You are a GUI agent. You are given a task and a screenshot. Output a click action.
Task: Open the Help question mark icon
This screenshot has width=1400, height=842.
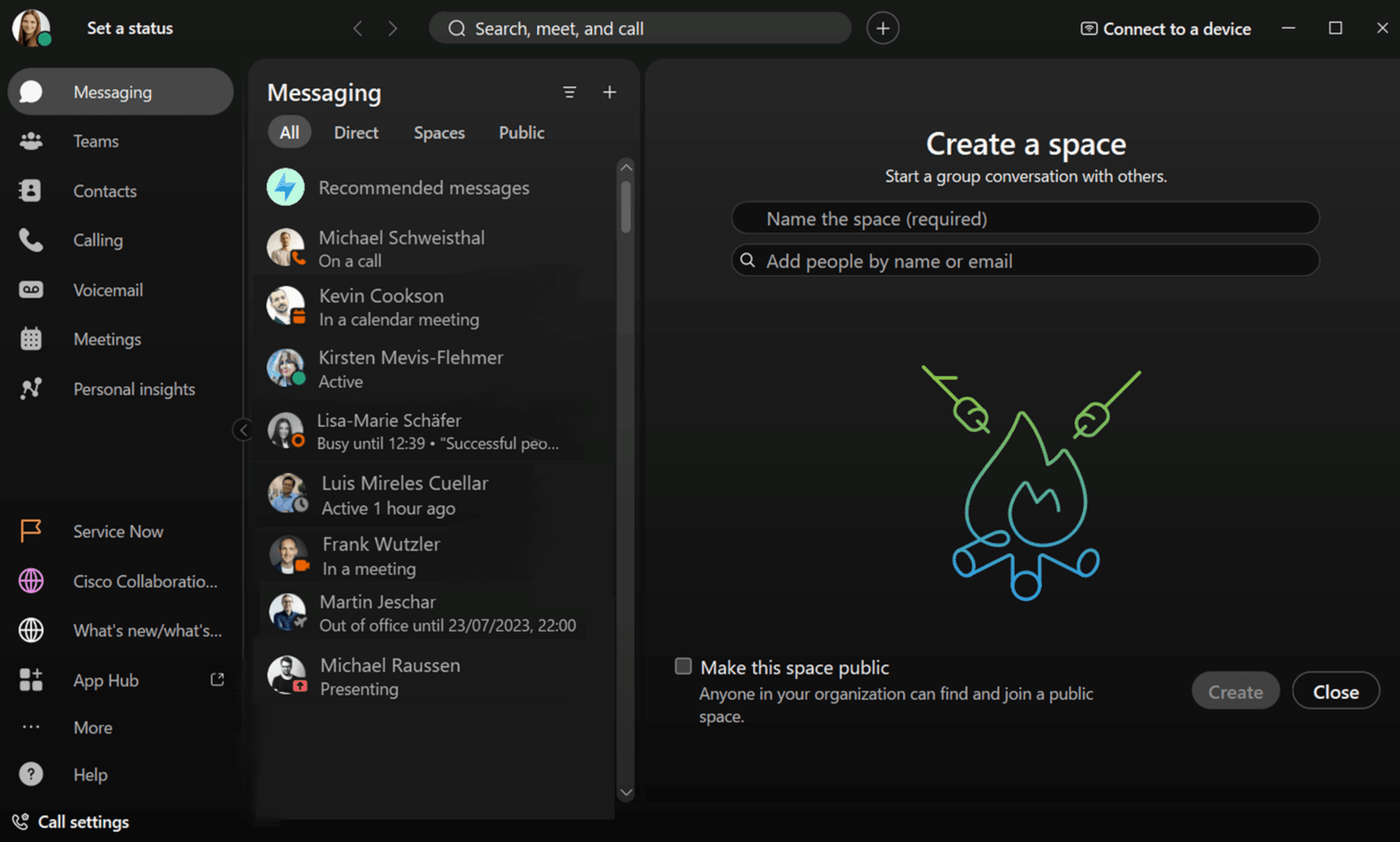[31, 774]
